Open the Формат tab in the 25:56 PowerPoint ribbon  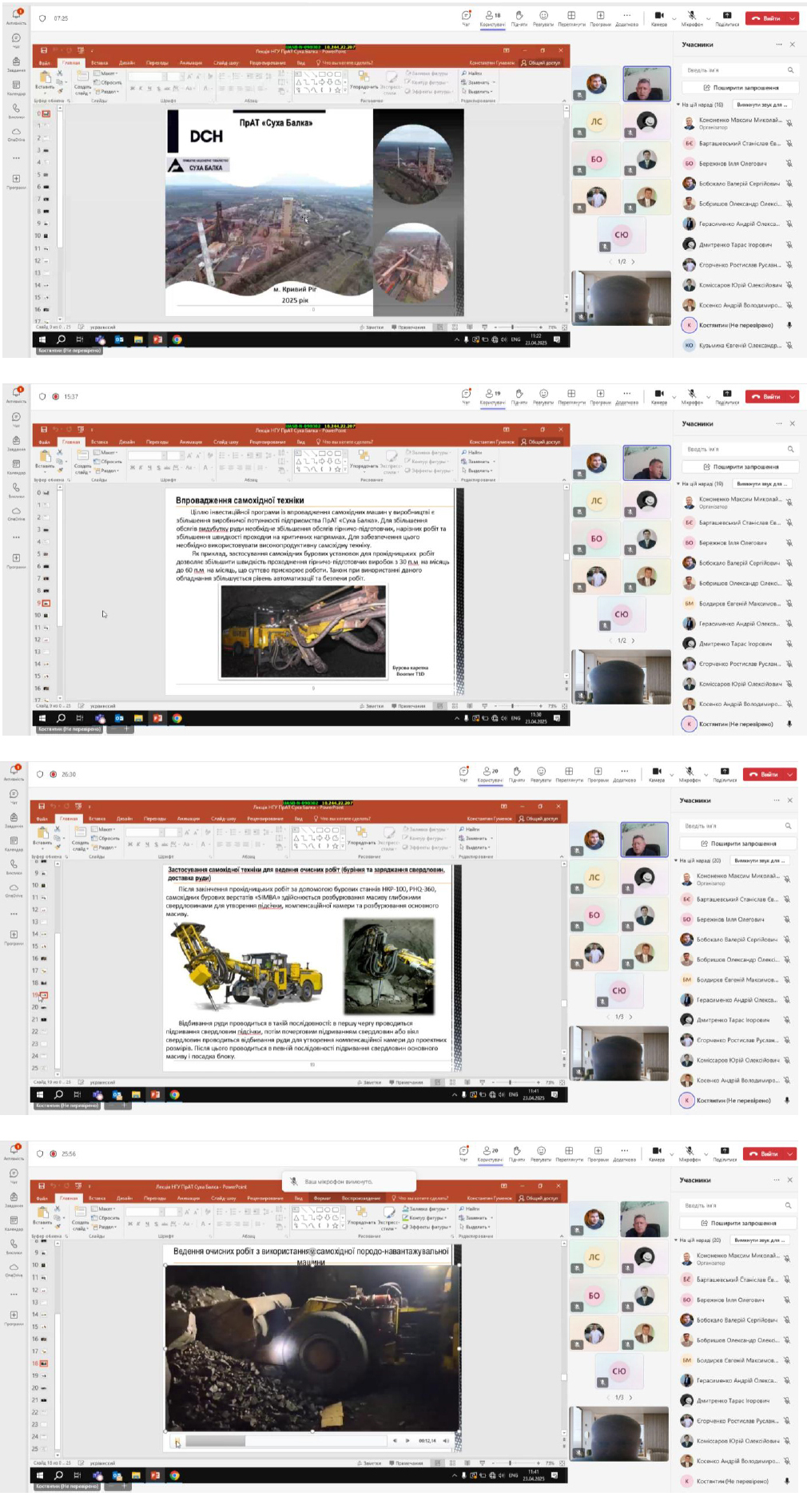tap(322, 1198)
